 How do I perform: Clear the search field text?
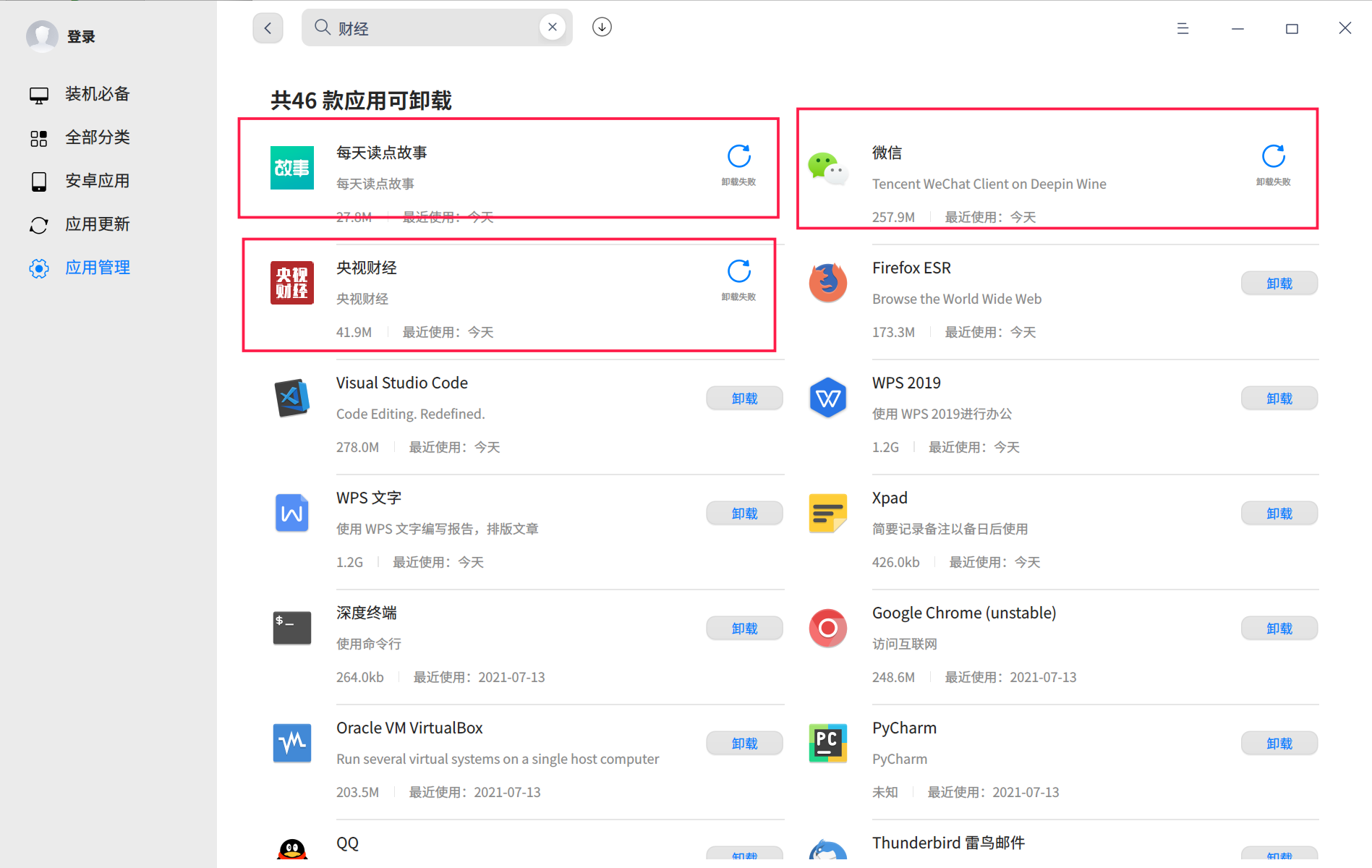pos(553,27)
